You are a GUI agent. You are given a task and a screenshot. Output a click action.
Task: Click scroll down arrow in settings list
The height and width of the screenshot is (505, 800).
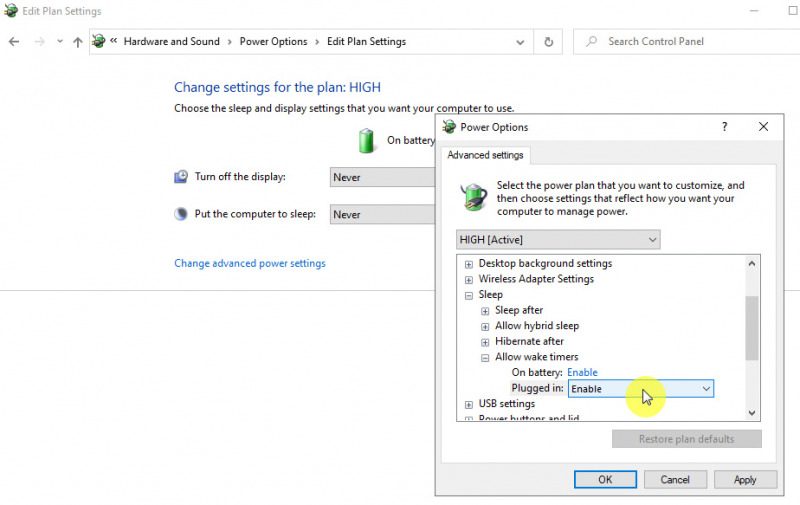752,413
